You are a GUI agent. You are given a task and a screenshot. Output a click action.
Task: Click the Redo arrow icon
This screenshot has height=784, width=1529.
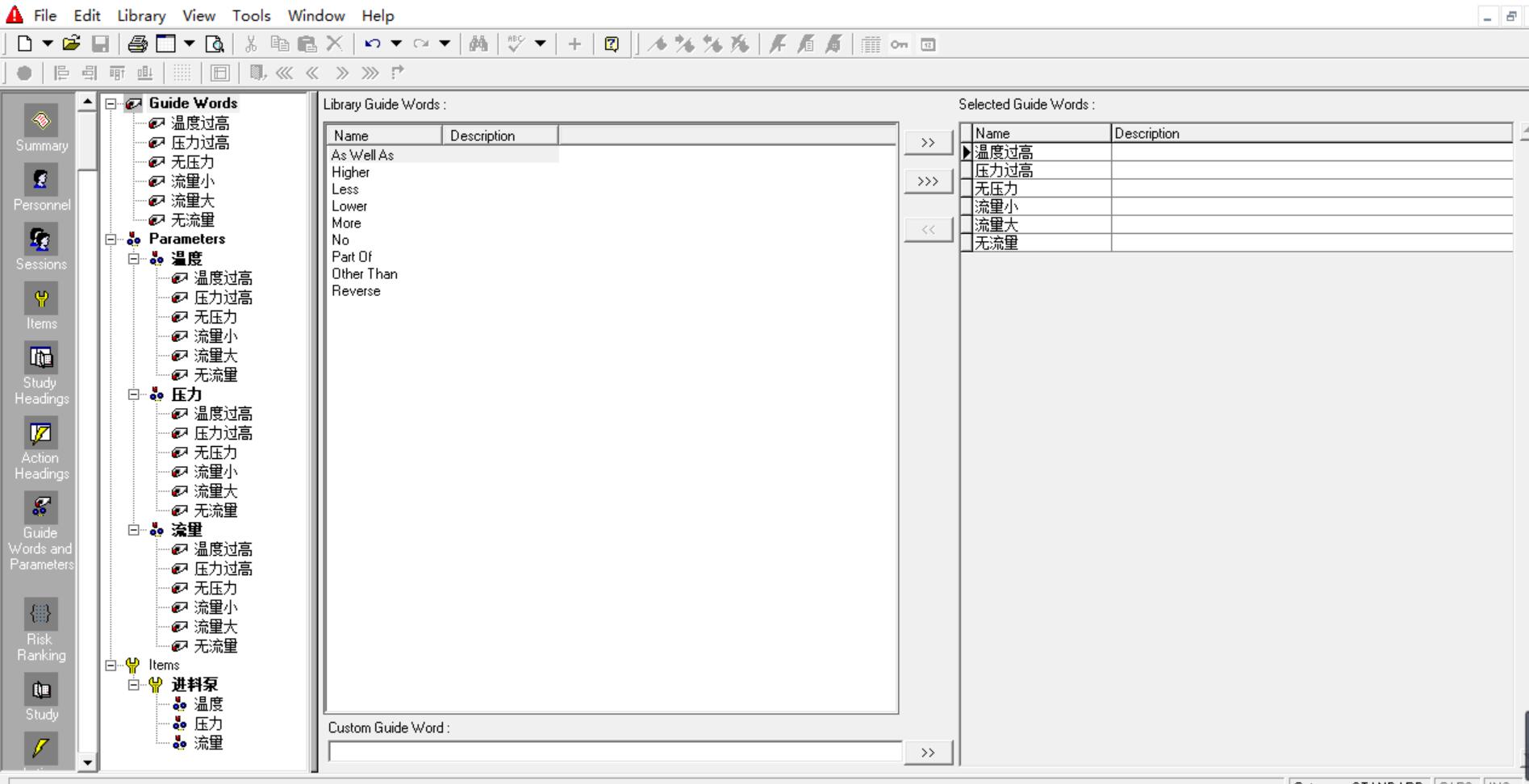pyautogui.click(x=420, y=44)
